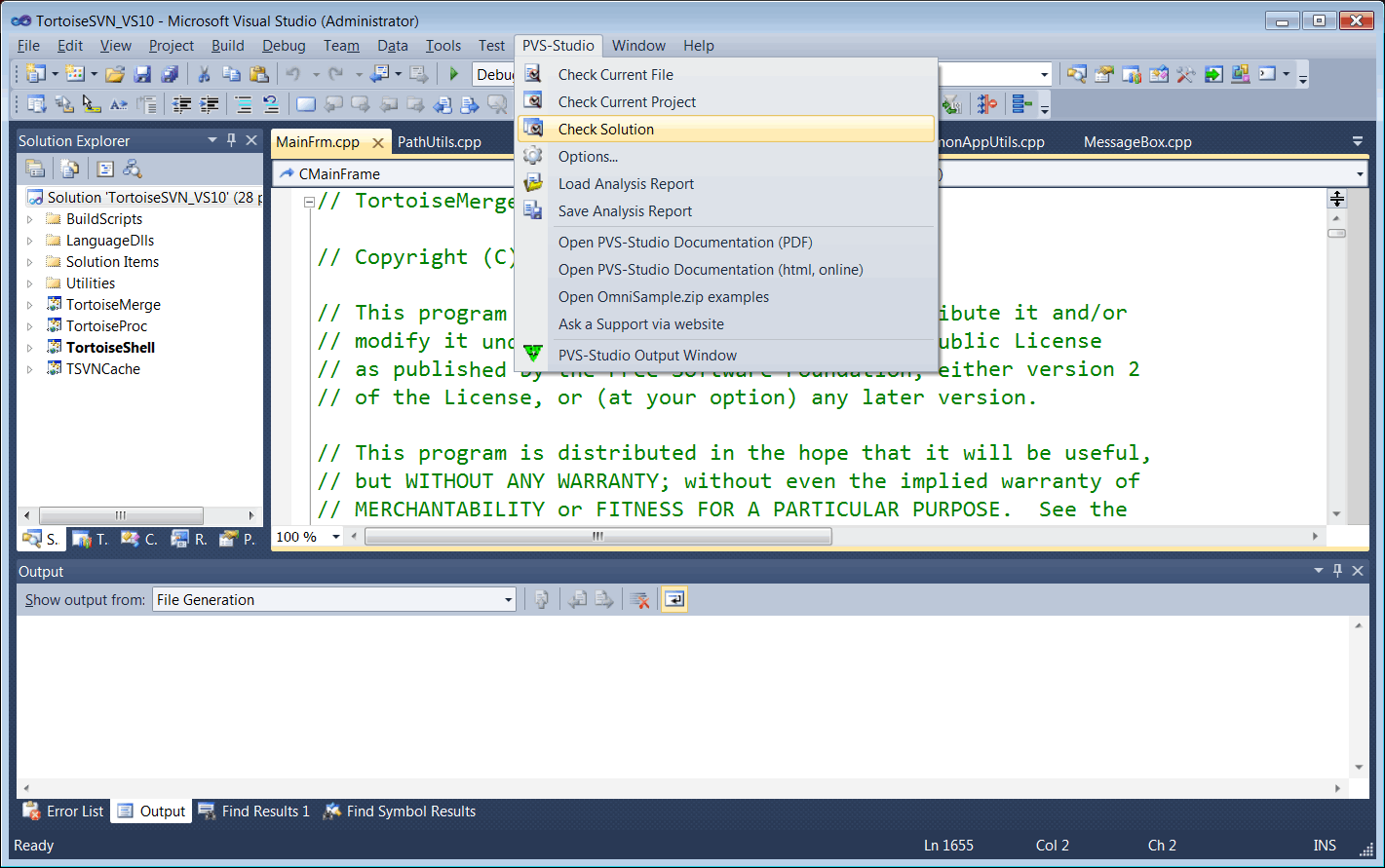Image resolution: width=1385 pixels, height=868 pixels.
Task: Choose Check Solution from PVS-Studio menu
Action: point(726,130)
